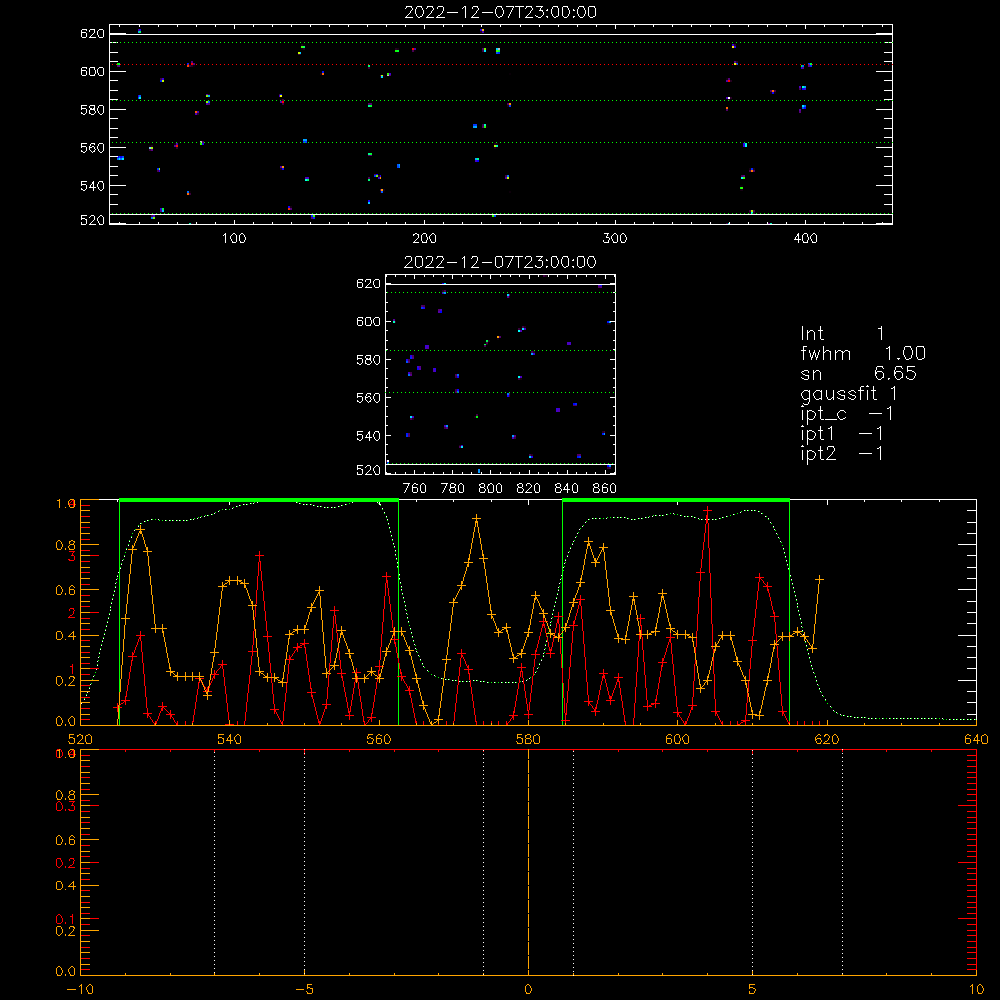Image resolution: width=1000 pixels, height=1000 pixels.
Task: Click the right thick green bar in profile plot
Action: 676,501
